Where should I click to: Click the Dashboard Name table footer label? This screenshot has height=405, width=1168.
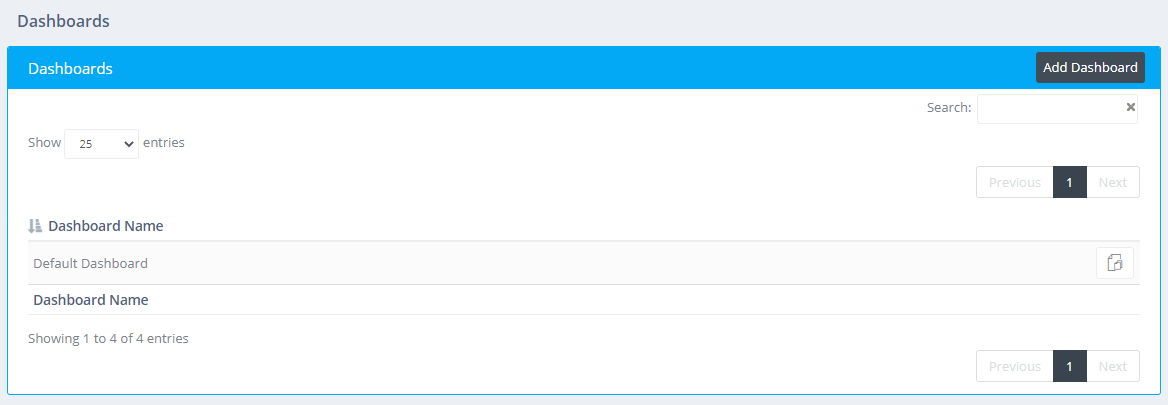90,300
